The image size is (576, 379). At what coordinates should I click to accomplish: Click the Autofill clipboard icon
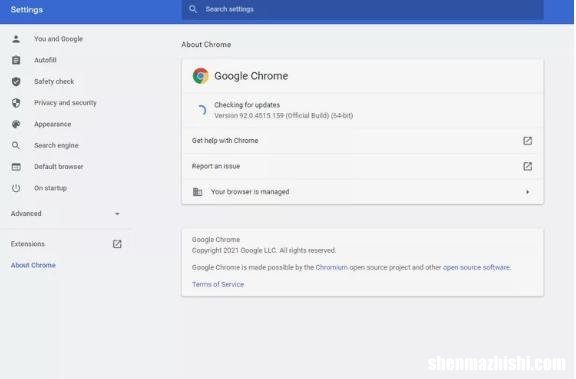(16, 60)
